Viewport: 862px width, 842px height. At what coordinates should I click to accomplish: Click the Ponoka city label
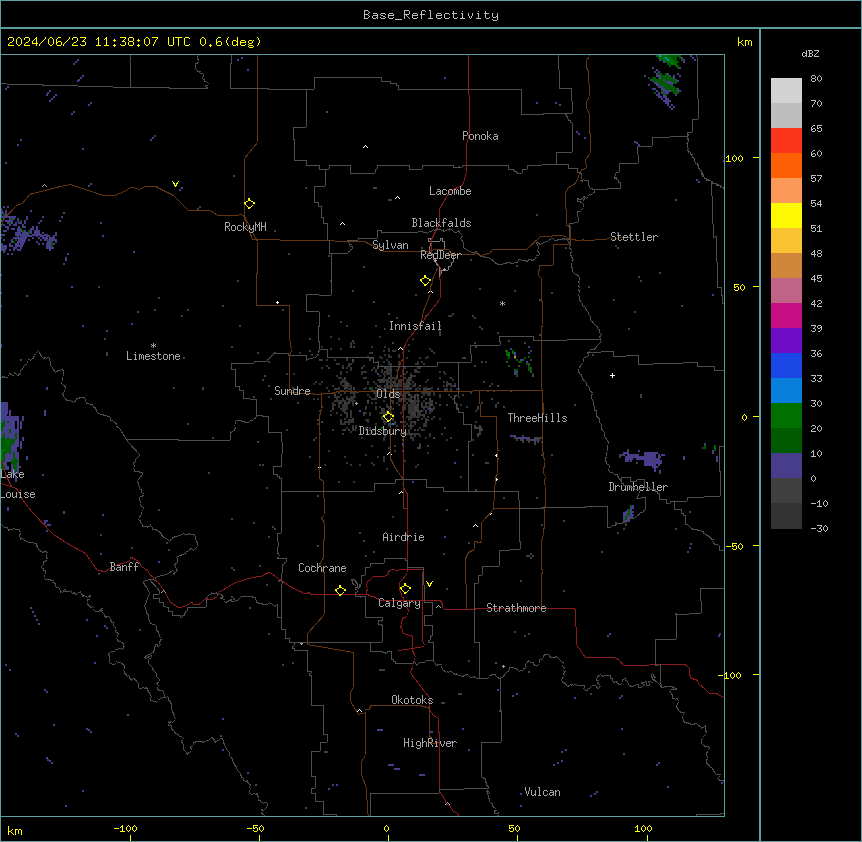click(x=480, y=136)
